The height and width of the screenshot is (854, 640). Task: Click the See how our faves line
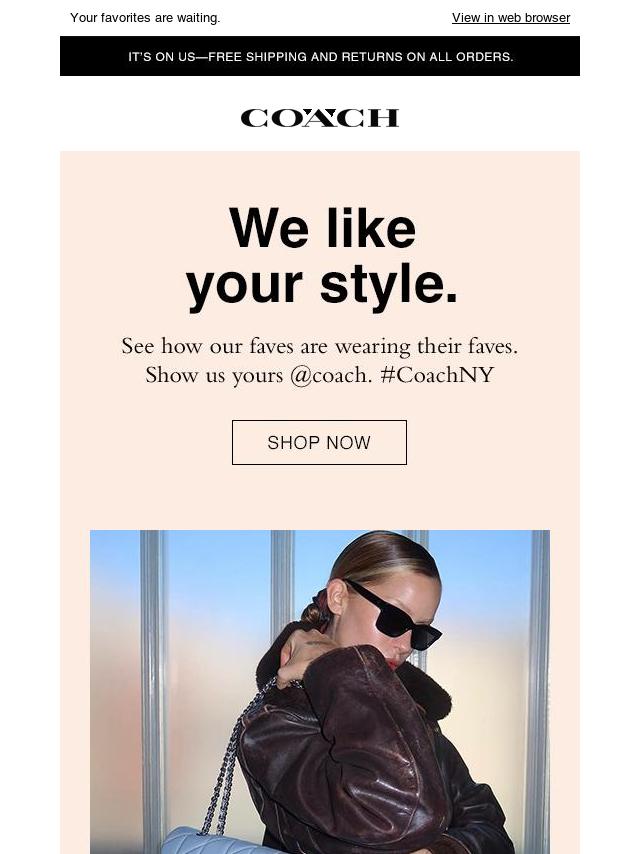pos(319,346)
